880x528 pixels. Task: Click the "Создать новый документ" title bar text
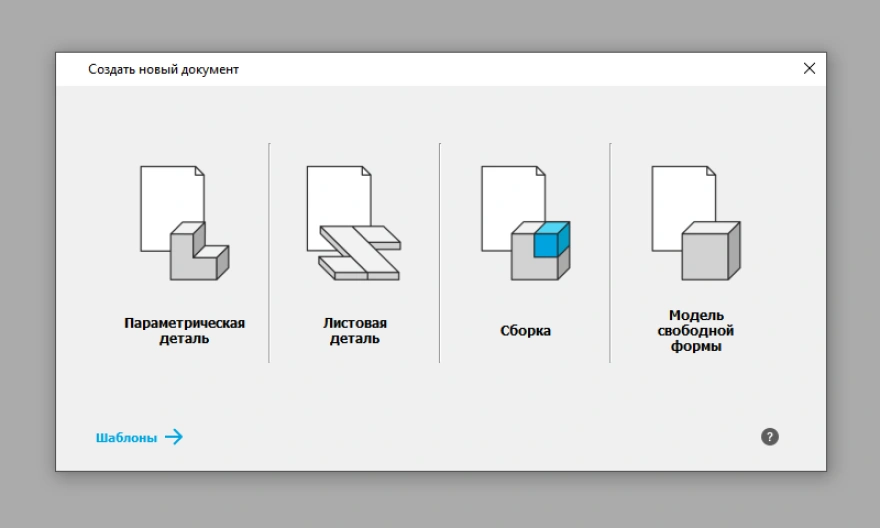point(163,69)
